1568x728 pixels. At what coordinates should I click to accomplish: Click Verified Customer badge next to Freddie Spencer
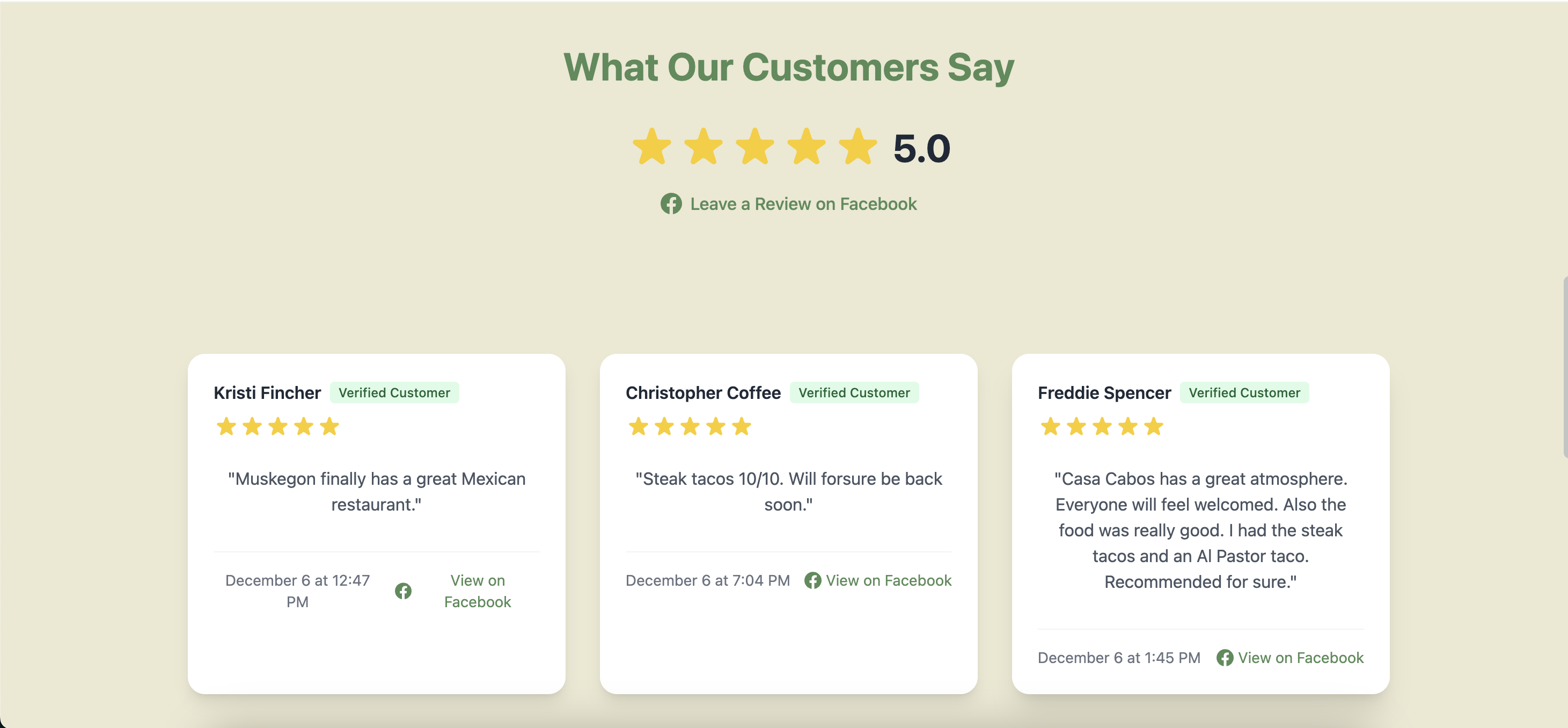coord(1244,393)
